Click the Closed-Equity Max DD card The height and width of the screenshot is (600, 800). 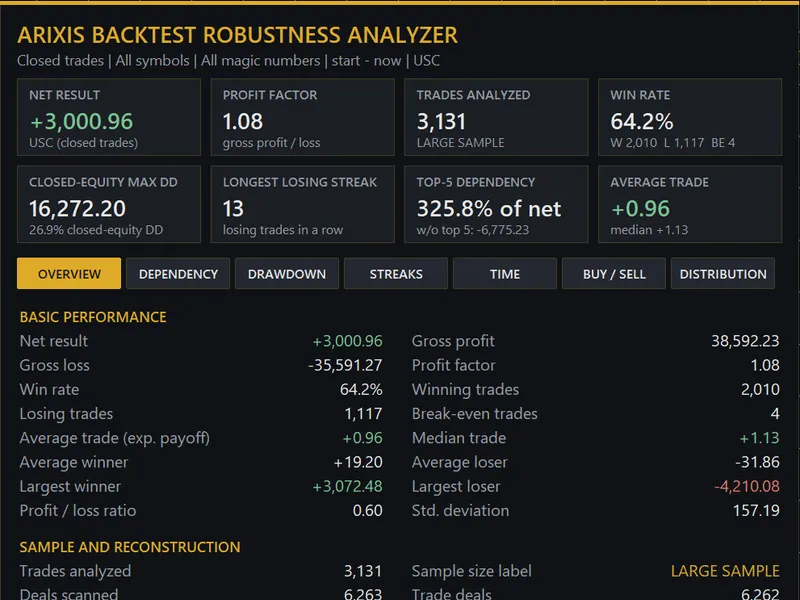click(109, 204)
